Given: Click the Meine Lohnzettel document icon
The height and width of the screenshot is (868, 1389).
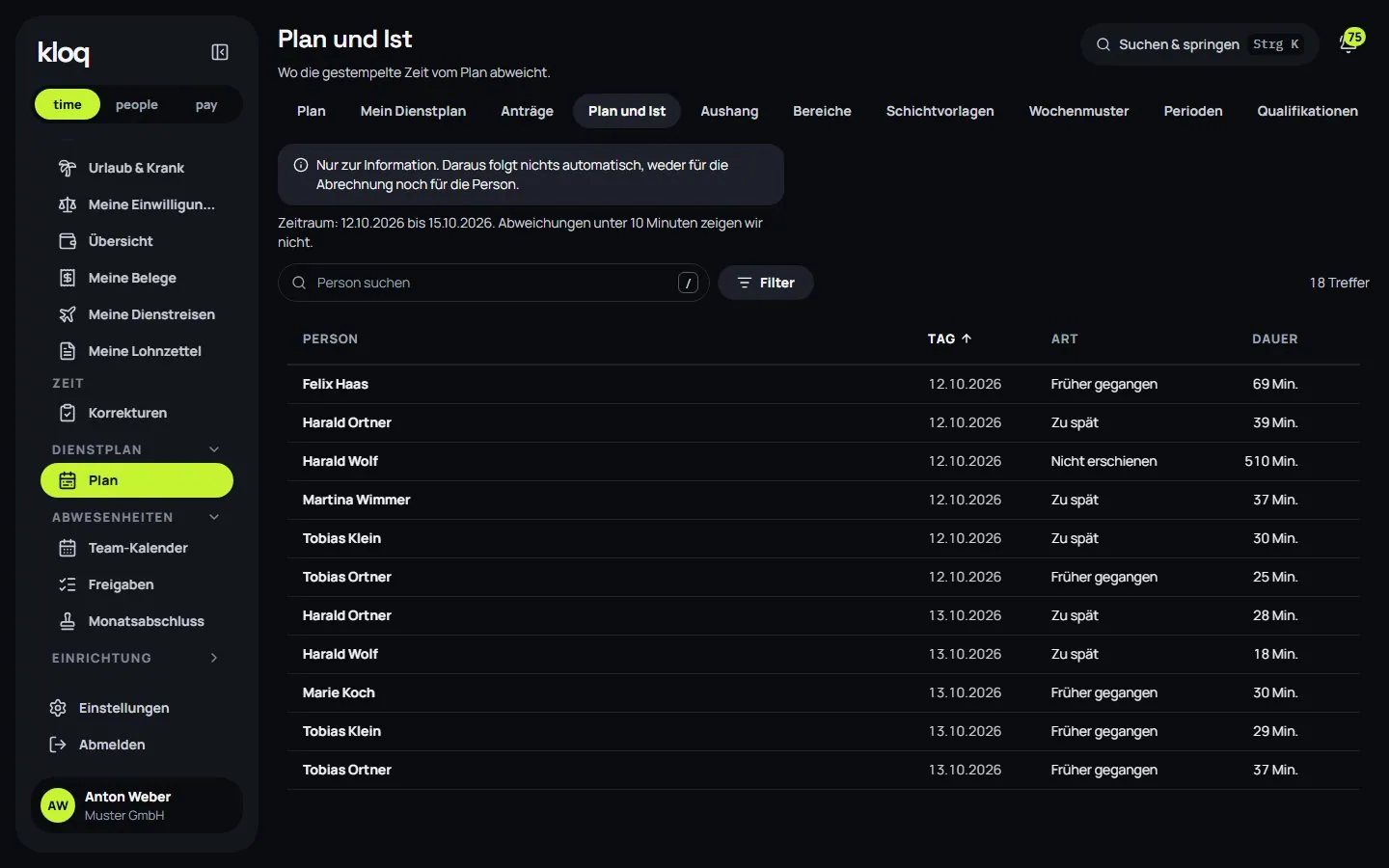Looking at the screenshot, I should pyautogui.click(x=68, y=351).
